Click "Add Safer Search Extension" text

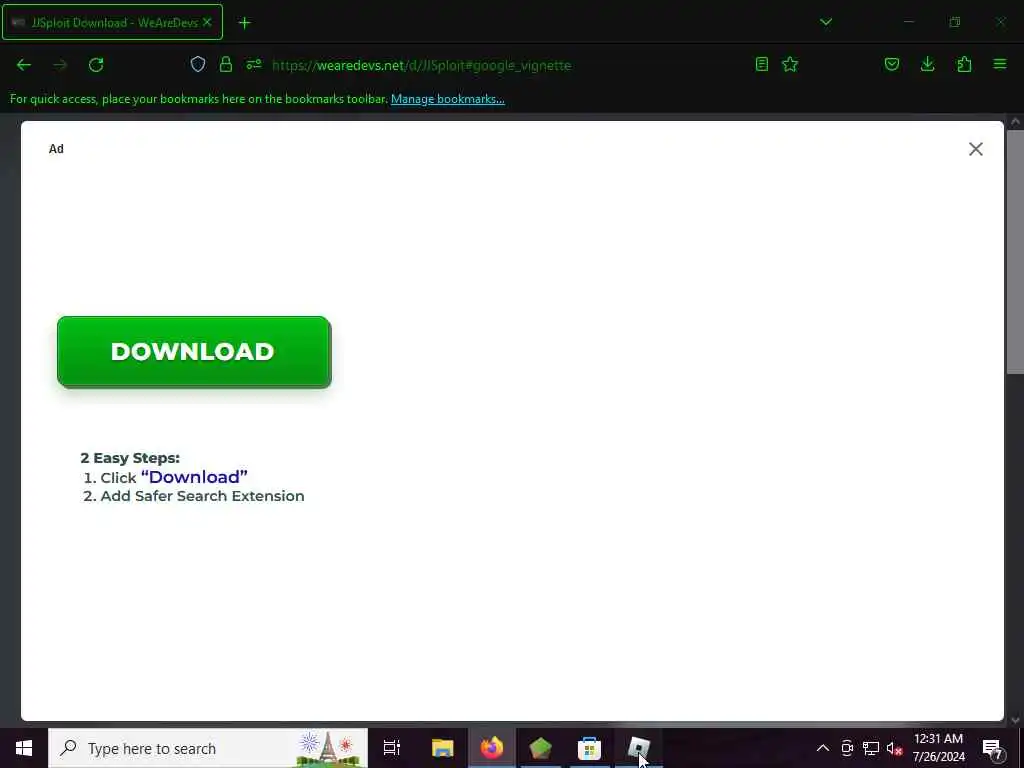pos(202,496)
